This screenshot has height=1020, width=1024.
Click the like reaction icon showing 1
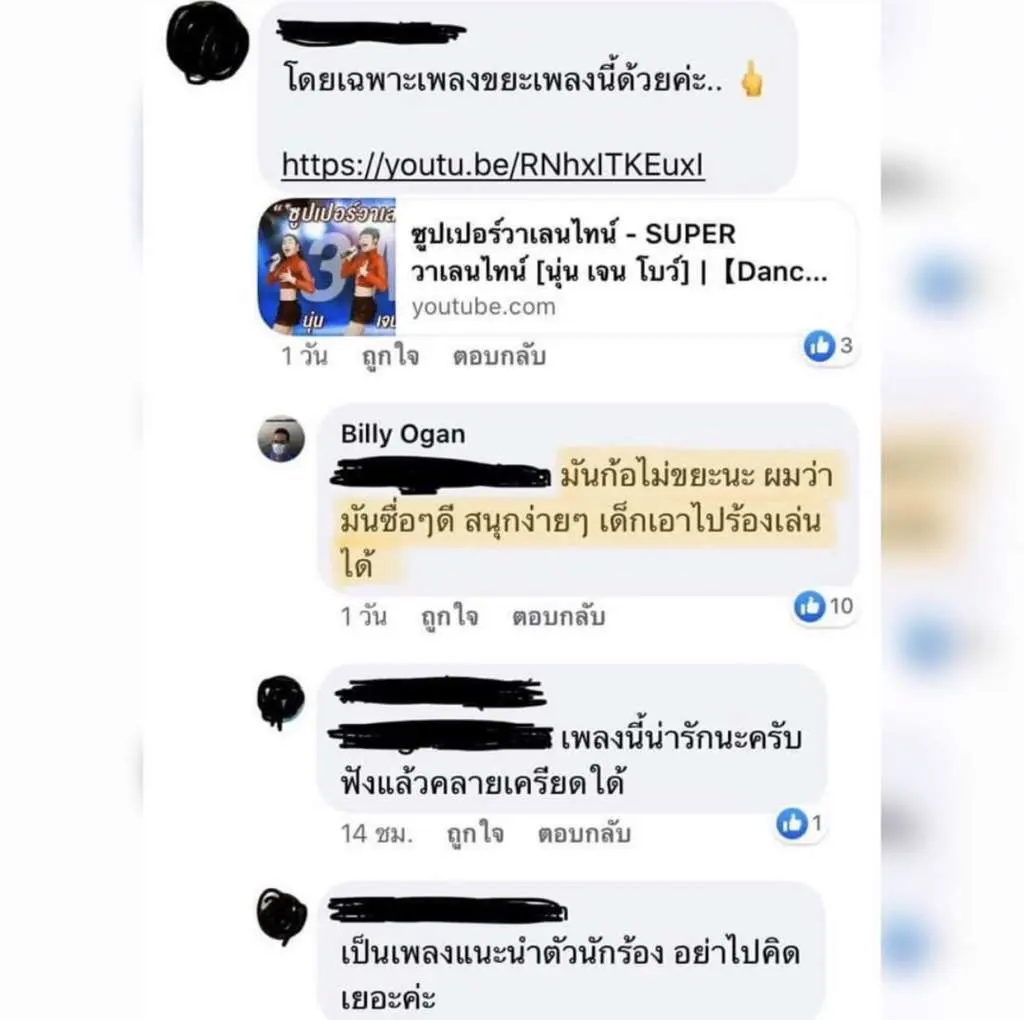(792, 823)
